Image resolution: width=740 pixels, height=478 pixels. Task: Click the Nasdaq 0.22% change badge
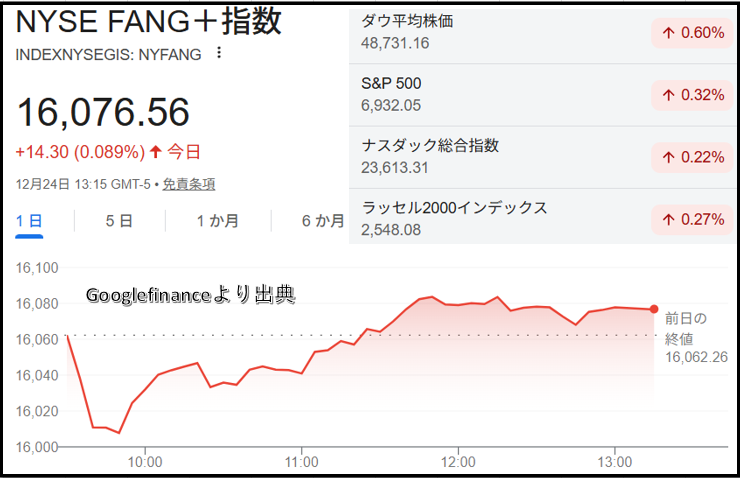pos(691,157)
